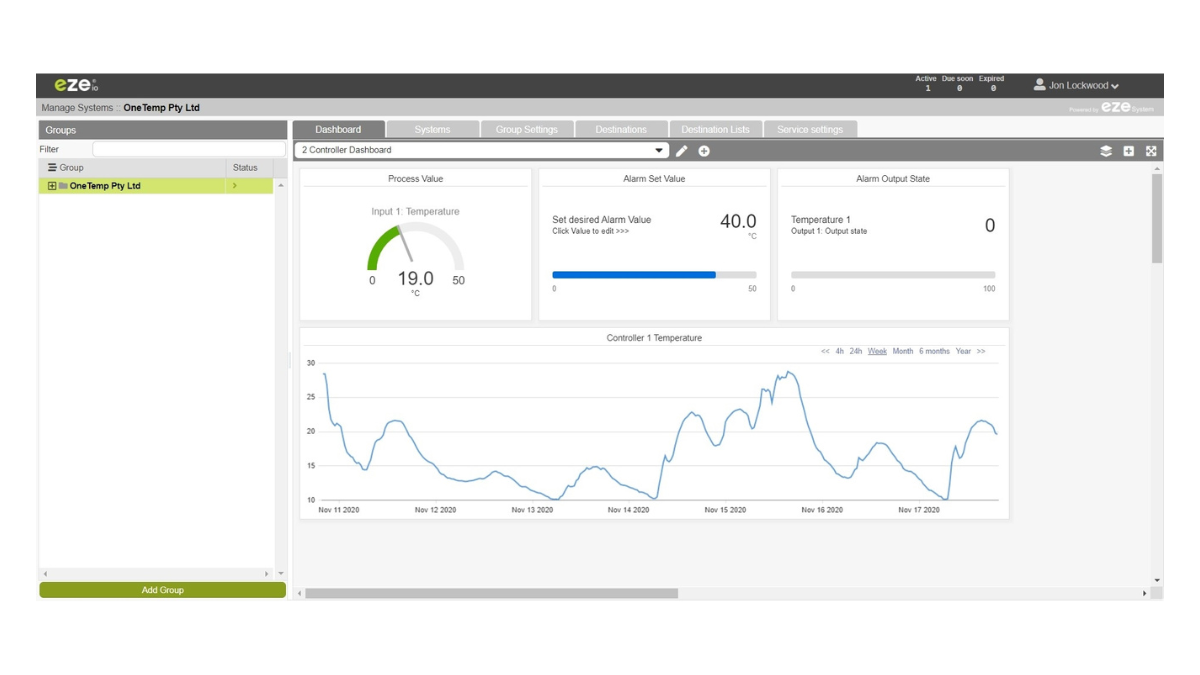This screenshot has height=675, width=1200.
Task: Switch to the Systems tab
Action: pos(432,129)
